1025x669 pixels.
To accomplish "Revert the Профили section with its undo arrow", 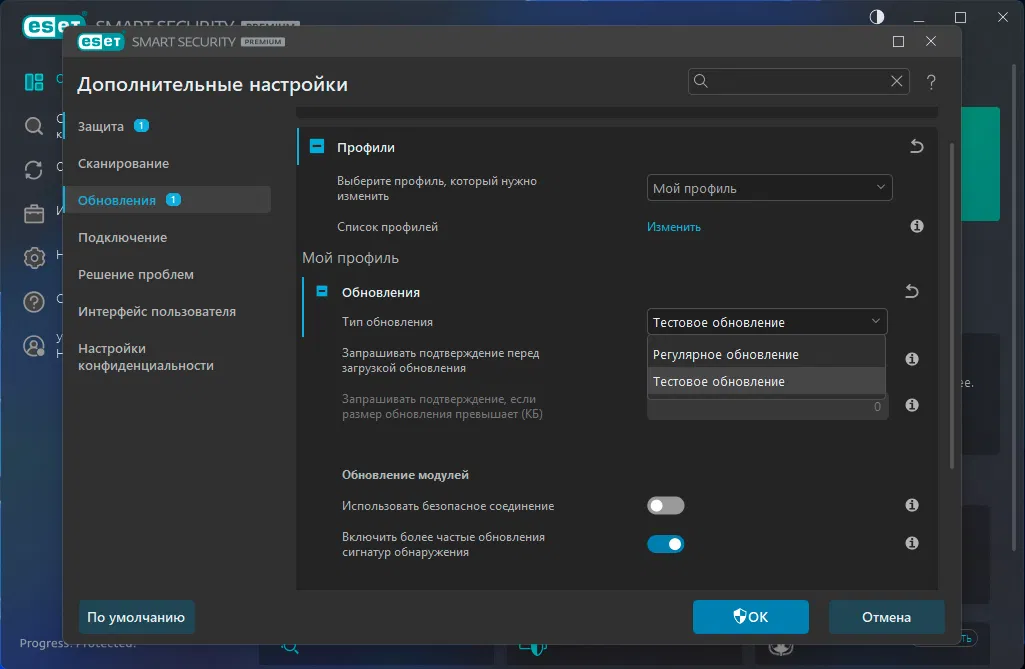I will pyautogui.click(x=916, y=146).
